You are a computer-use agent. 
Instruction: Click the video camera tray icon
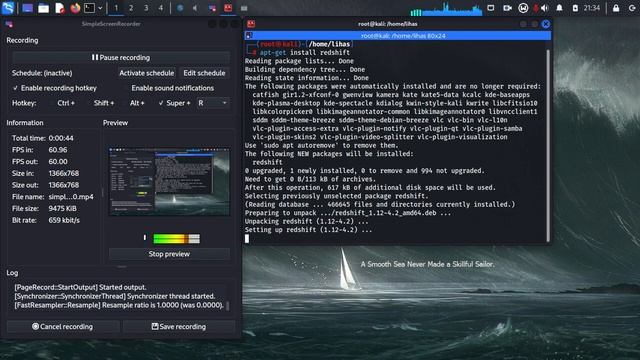[x=507, y=8]
